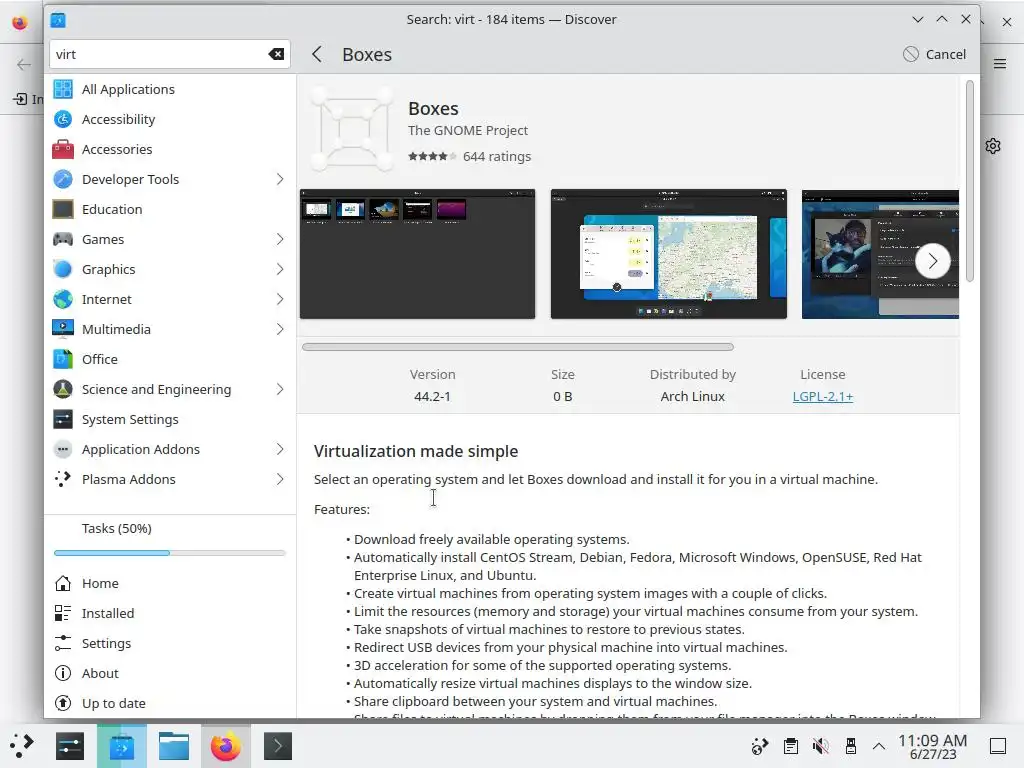Click the Tasks progress bar
The width and height of the screenshot is (1024, 768).
point(170,553)
